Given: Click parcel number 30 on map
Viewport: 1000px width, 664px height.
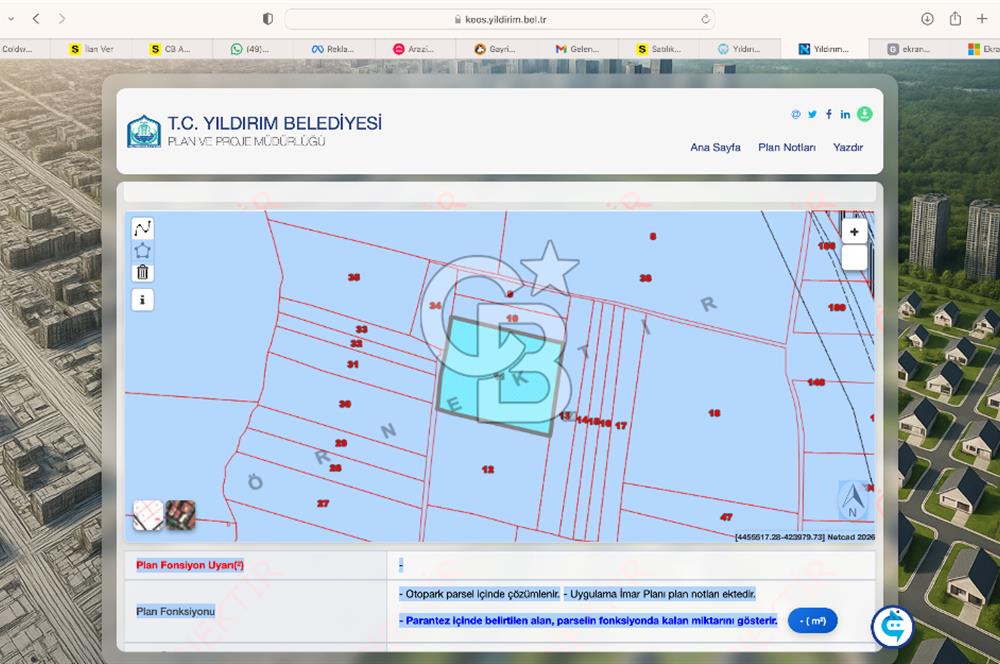Looking at the screenshot, I should tap(345, 404).
